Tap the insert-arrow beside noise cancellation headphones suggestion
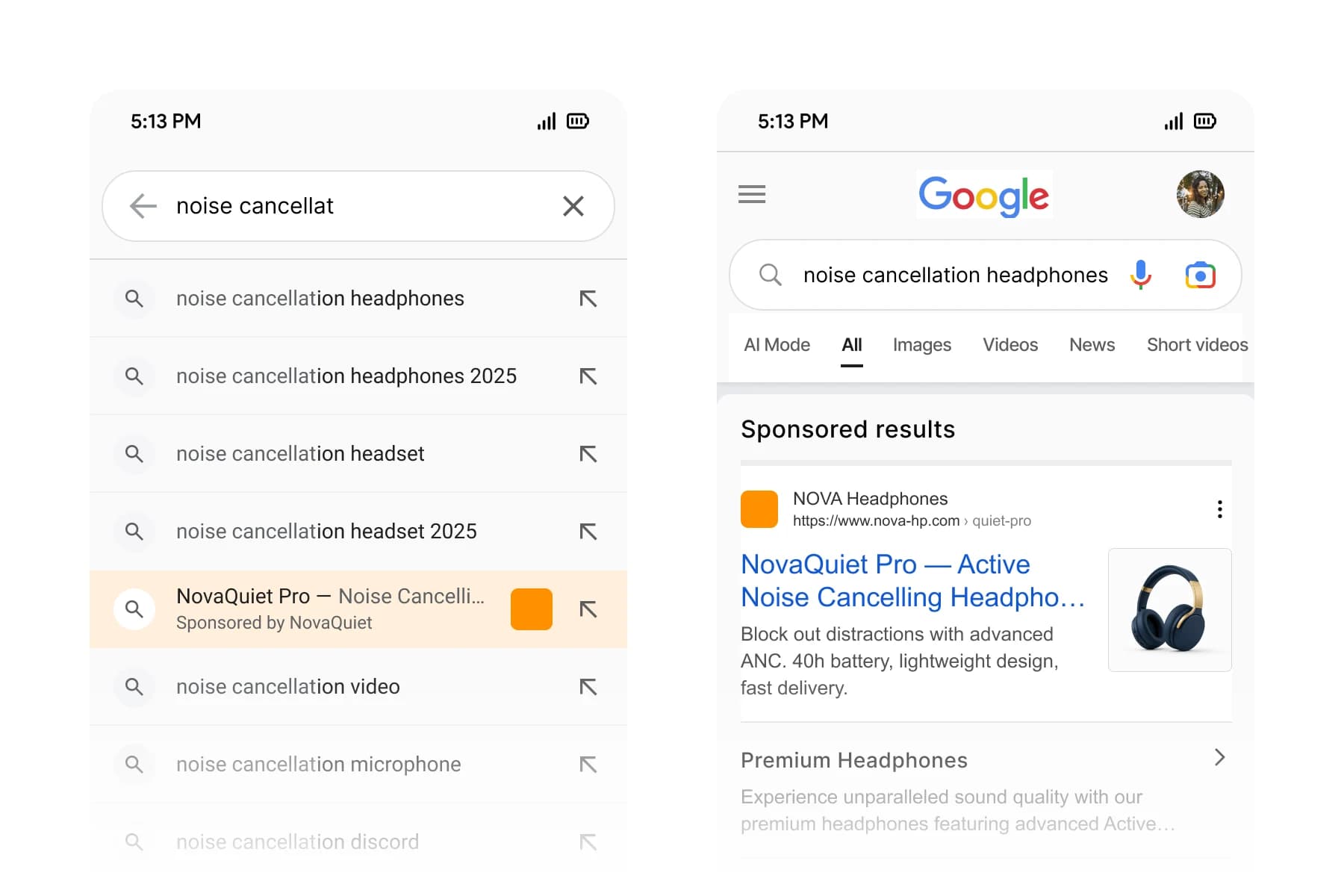1344x896 pixels. pos(588,298)
